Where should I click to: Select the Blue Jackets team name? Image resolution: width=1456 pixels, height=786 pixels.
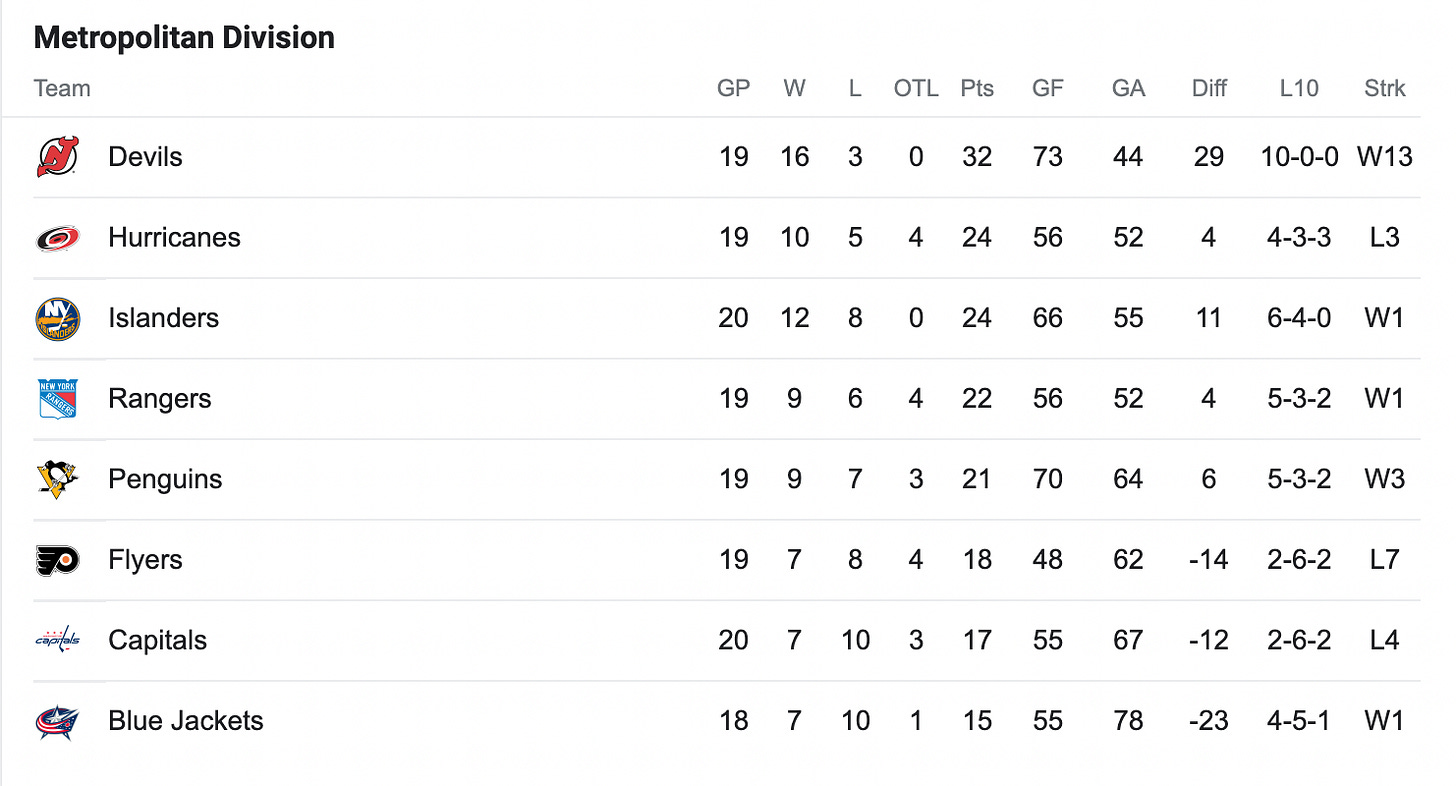(x=186, y=721)
